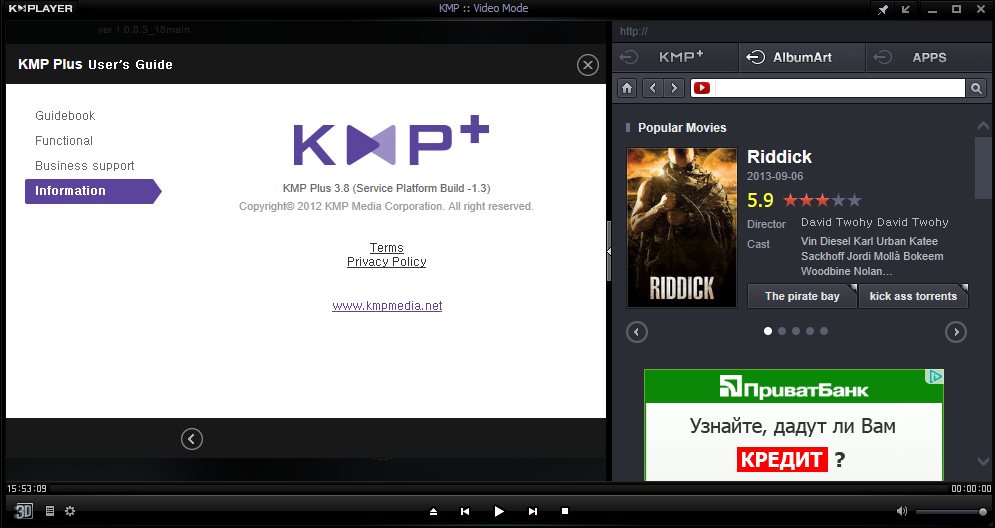Open the Riddick movie poster
995x528 pixels.
click(x=682, y=228)
